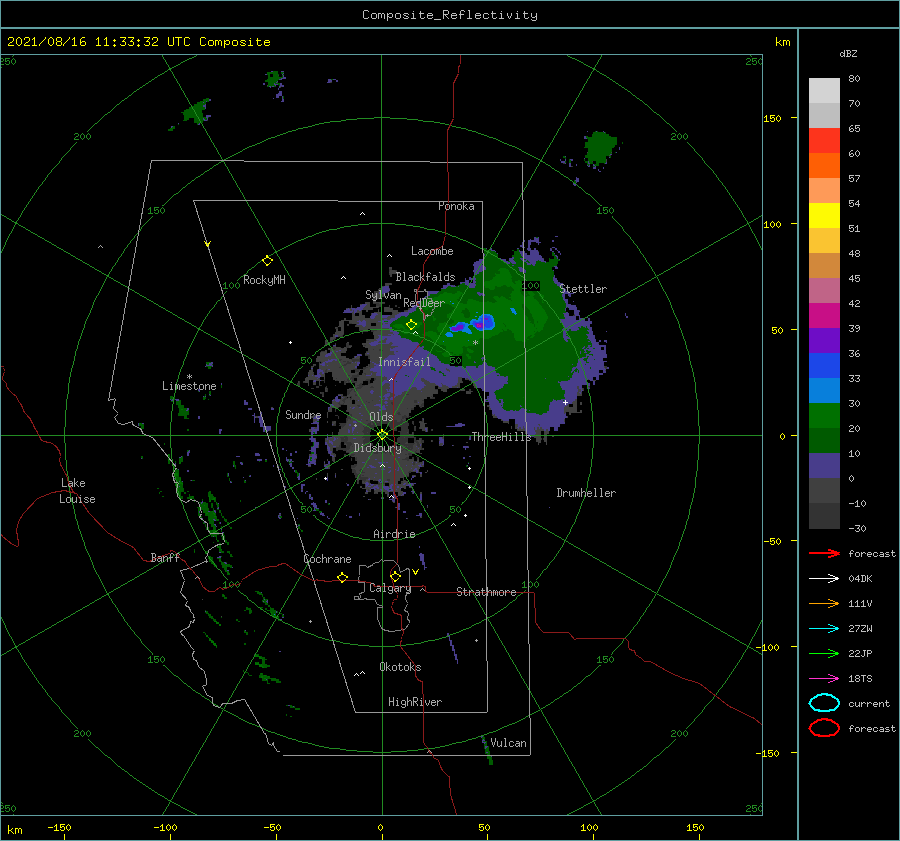Click the dBZ legend heading
This screenshot has height=841, width=900.
848,53
